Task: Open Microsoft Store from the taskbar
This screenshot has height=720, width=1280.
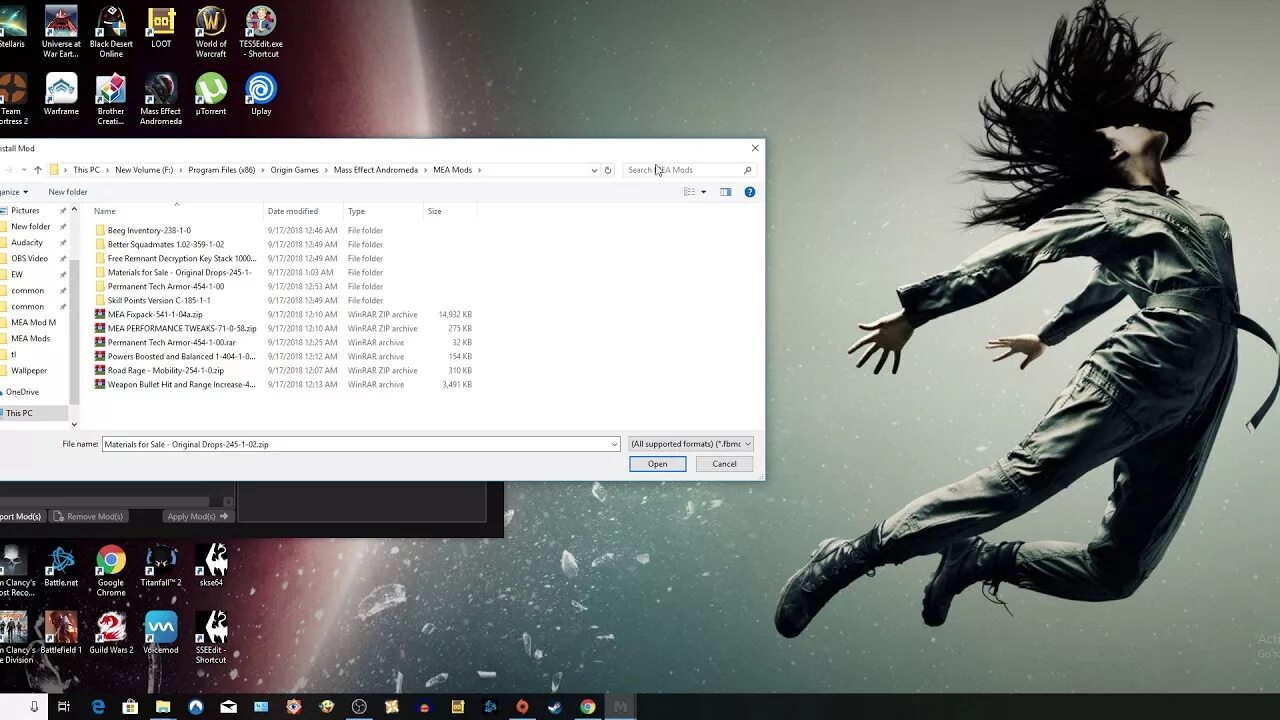Action: coord(130,707)
